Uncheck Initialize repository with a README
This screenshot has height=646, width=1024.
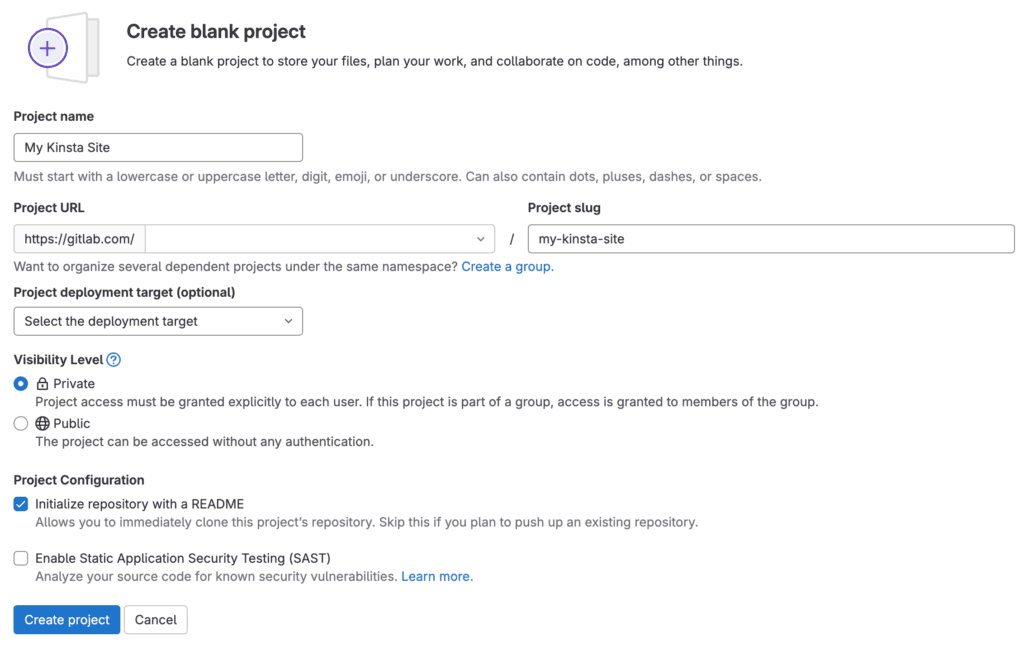click(20, 503)
